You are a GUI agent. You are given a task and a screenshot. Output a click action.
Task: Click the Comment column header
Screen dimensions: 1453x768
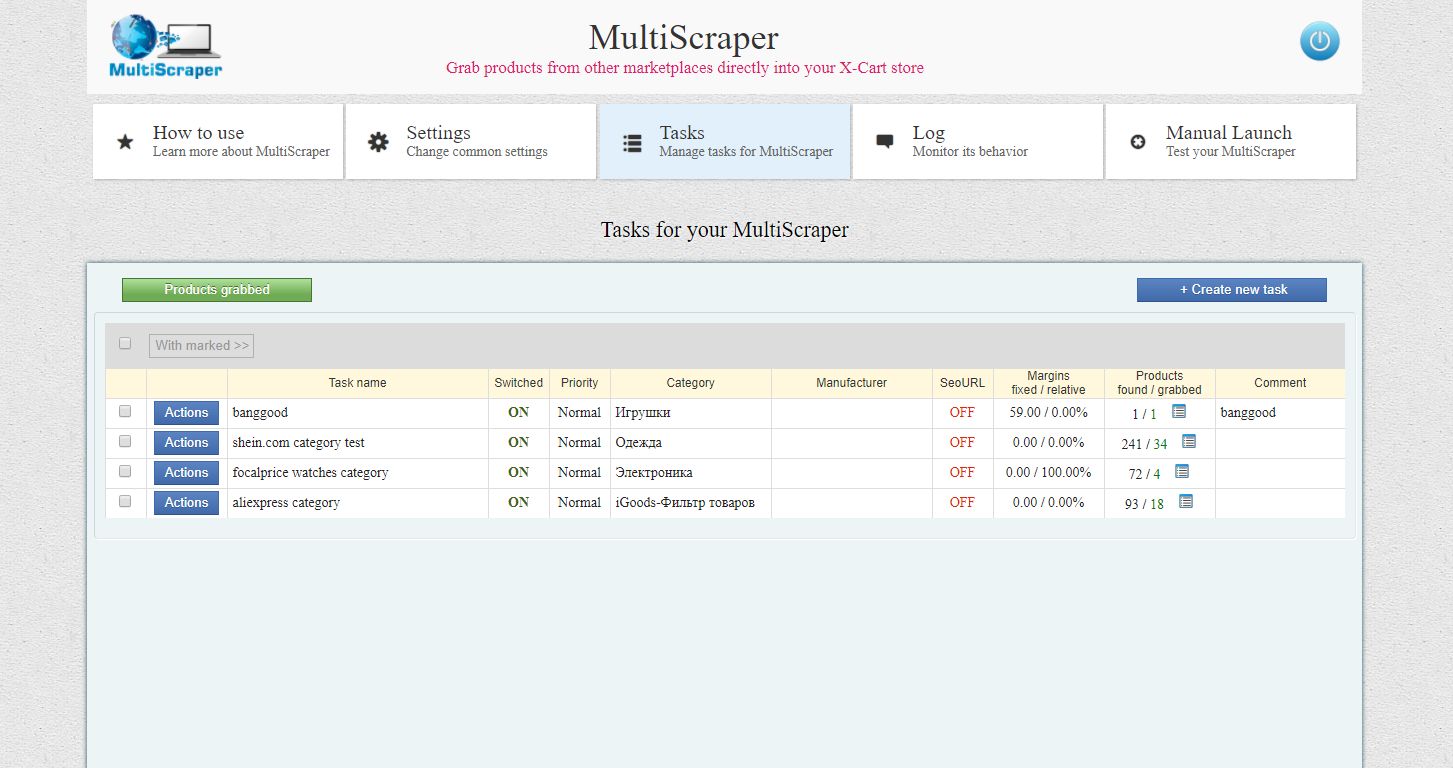click(x=1280, y=383)
